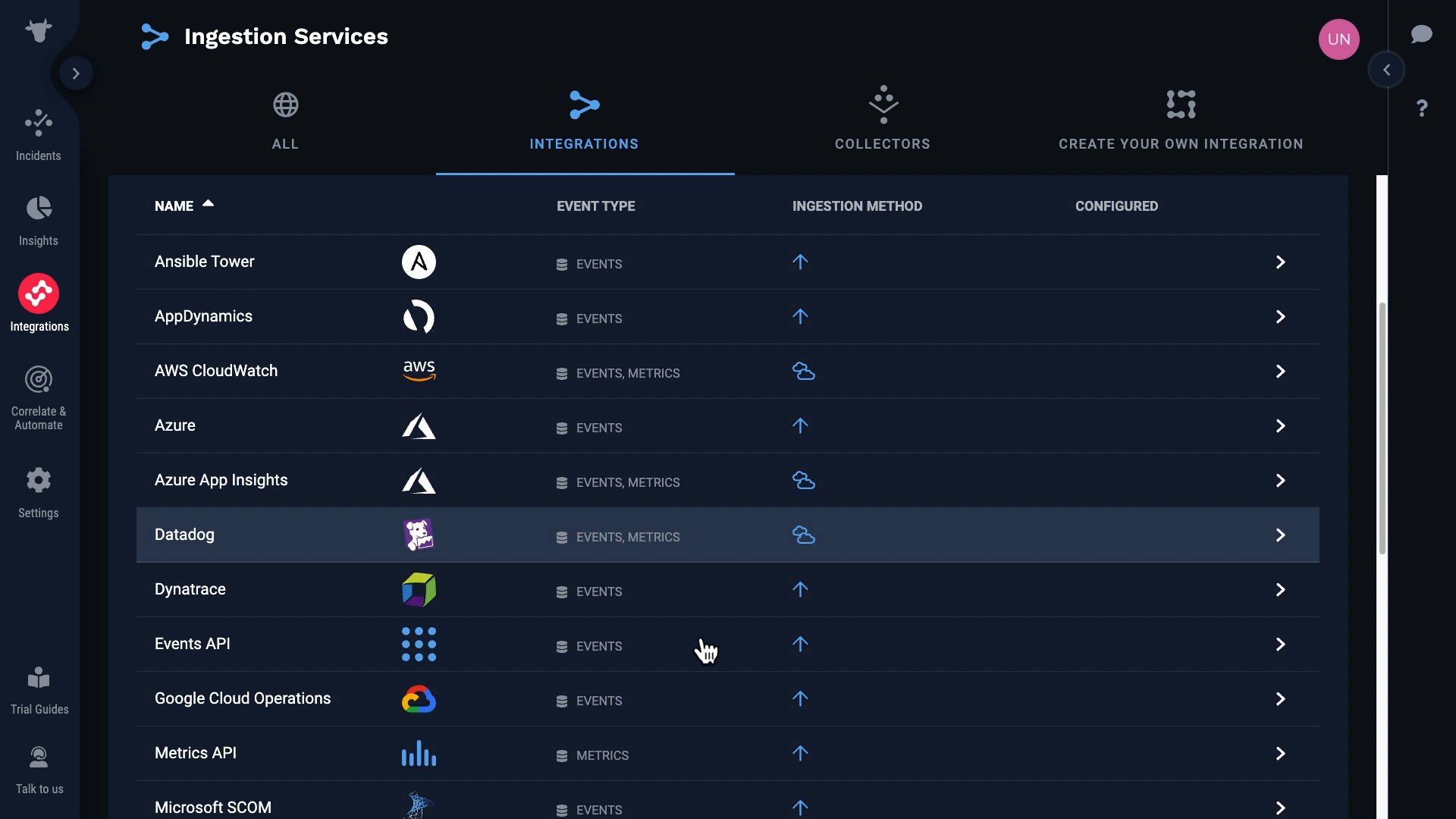Open the chat bubble icon top right
1456x819 pixels.
point(1421,34)
